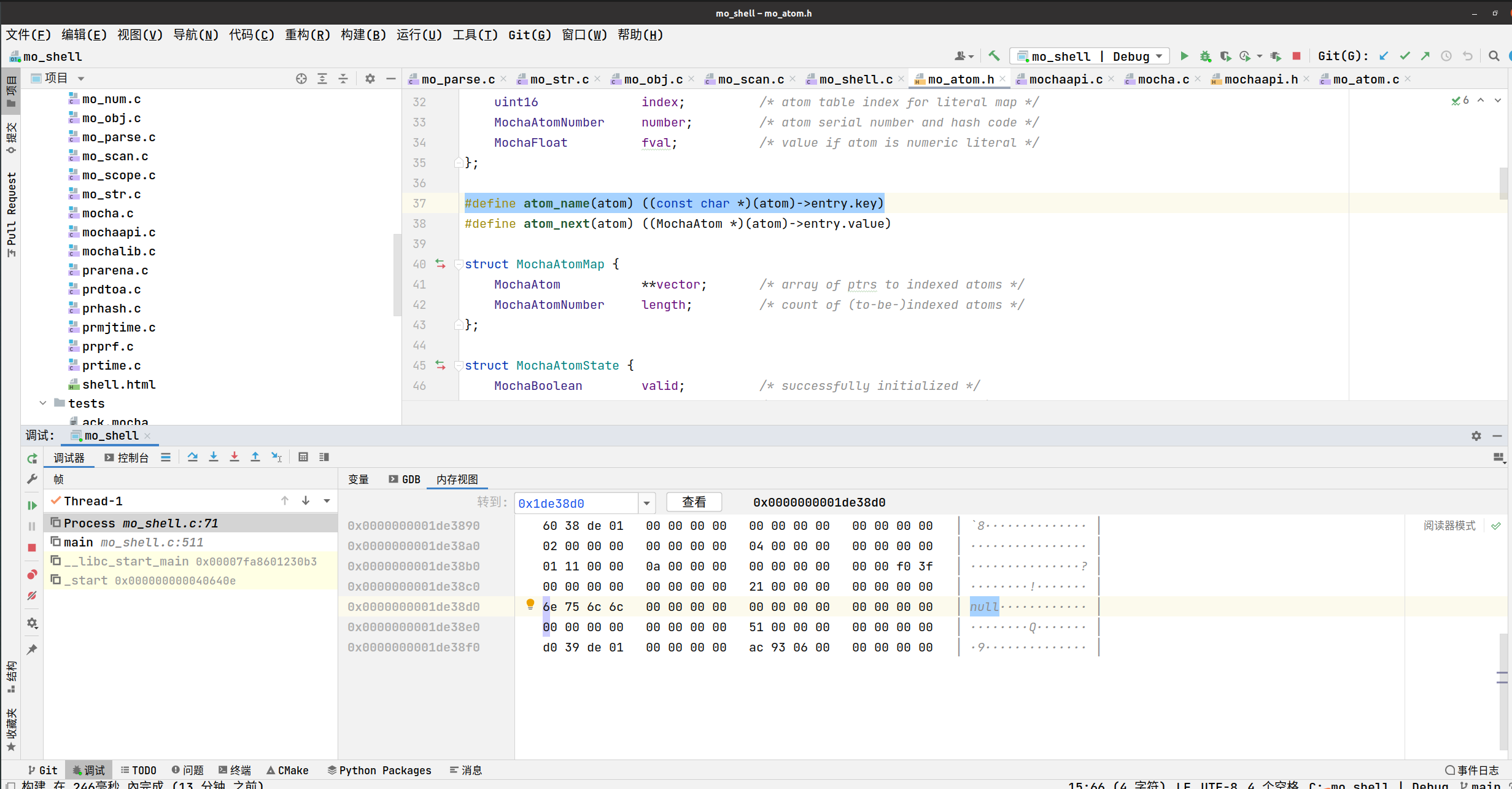
Task: Fold struct MochaAtomState block
Action: tap(458, 366)
